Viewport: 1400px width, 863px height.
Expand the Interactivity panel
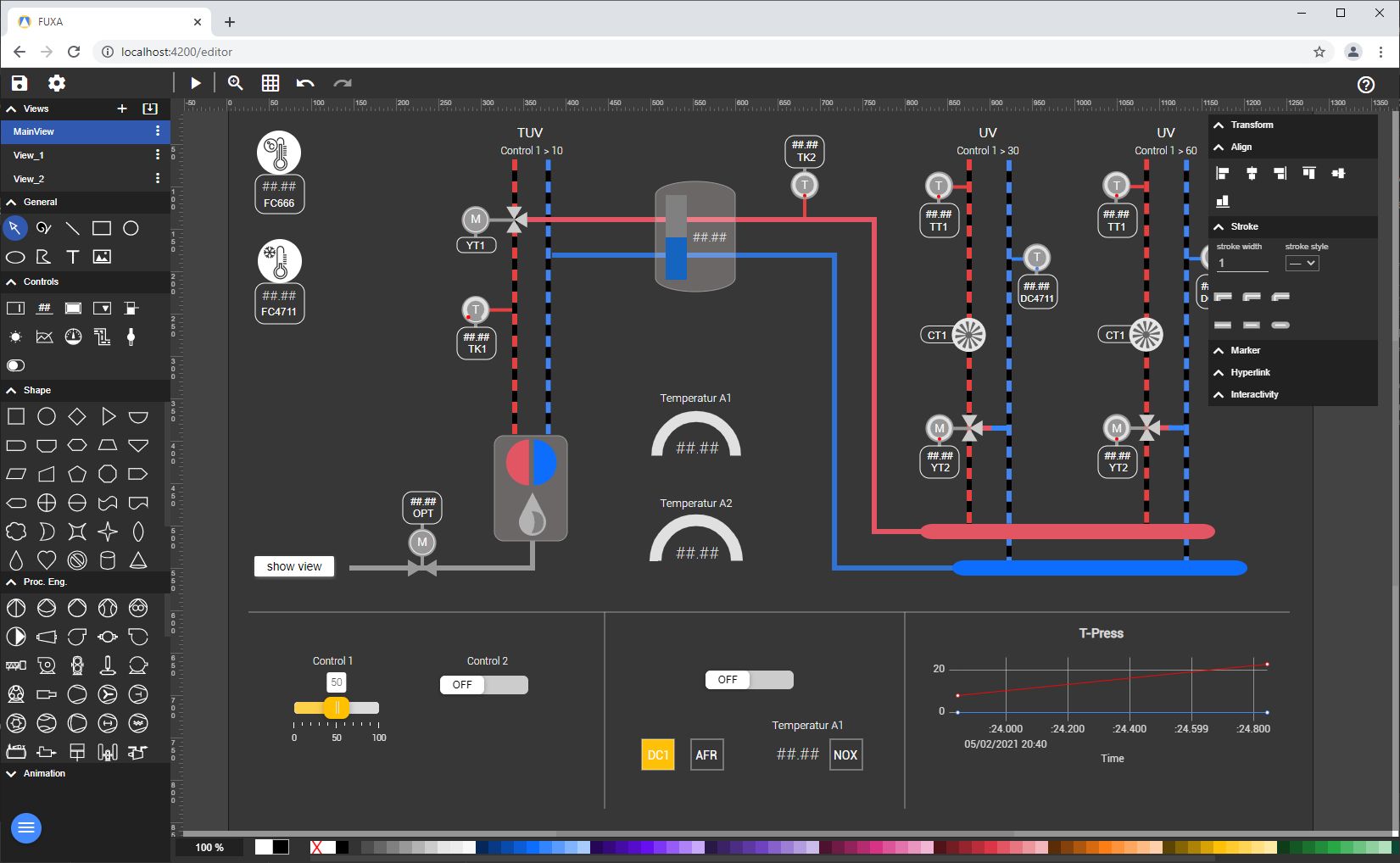1252,394
